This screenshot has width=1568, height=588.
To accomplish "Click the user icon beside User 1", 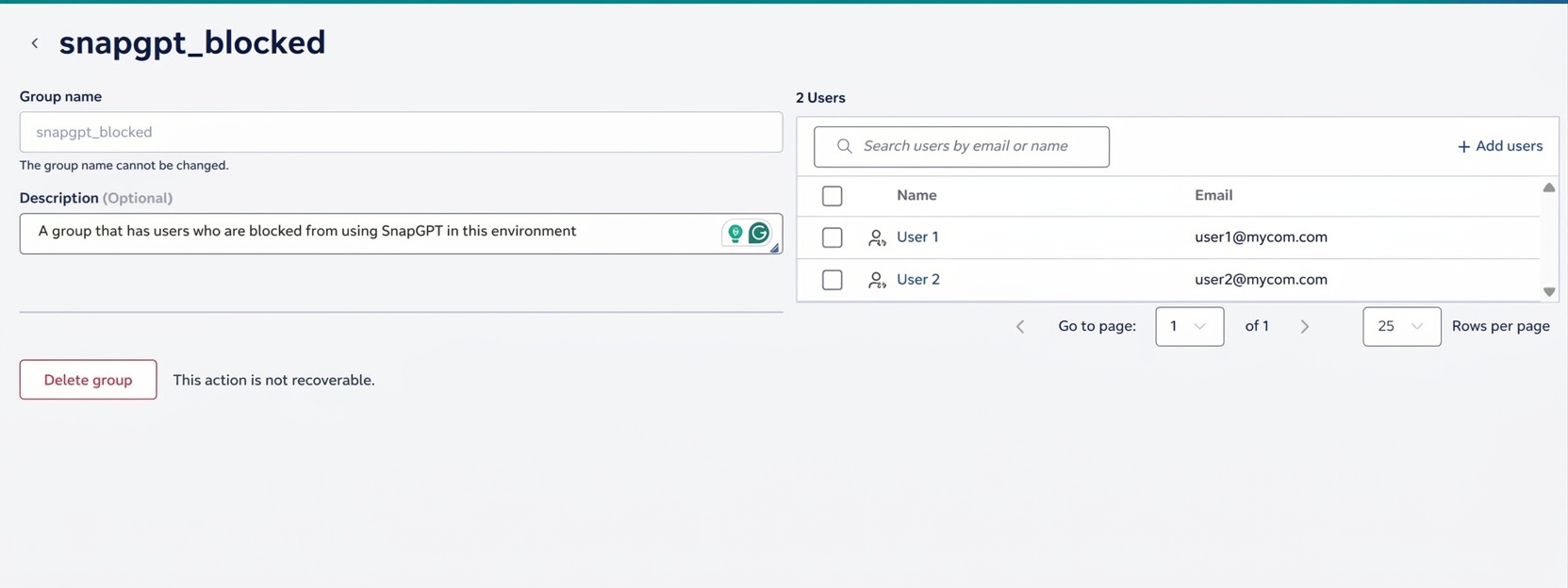I will (x=877, y=237).
